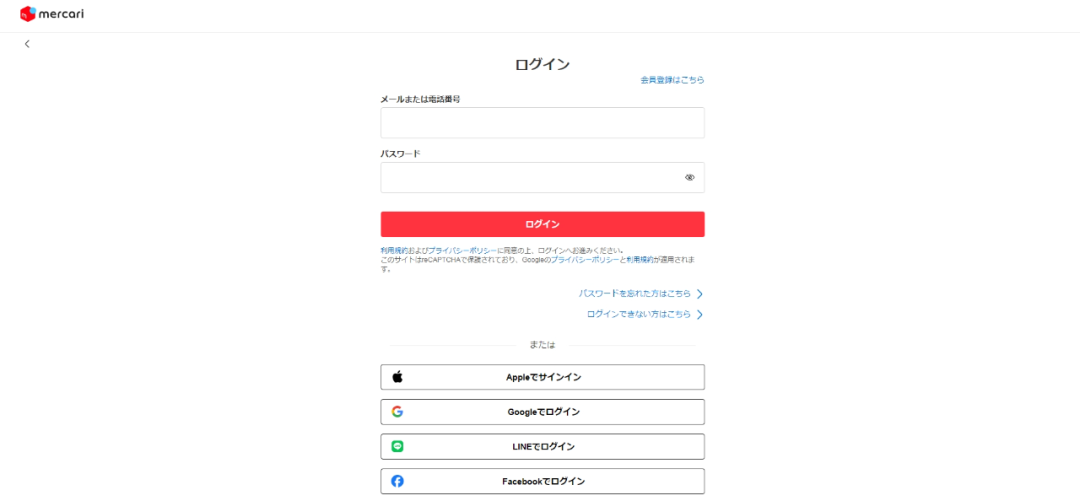
Task: Click the red ログイン button
Action: 542,224
